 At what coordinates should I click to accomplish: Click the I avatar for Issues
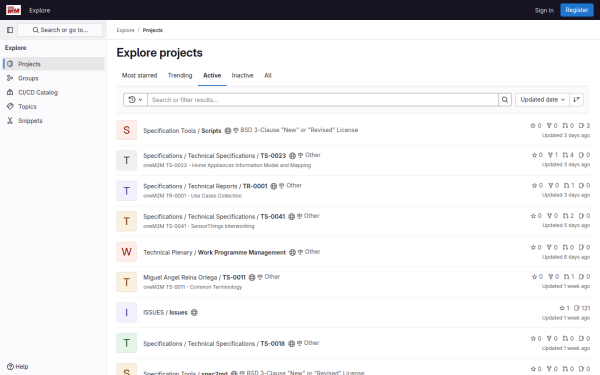tap(127, 313)
